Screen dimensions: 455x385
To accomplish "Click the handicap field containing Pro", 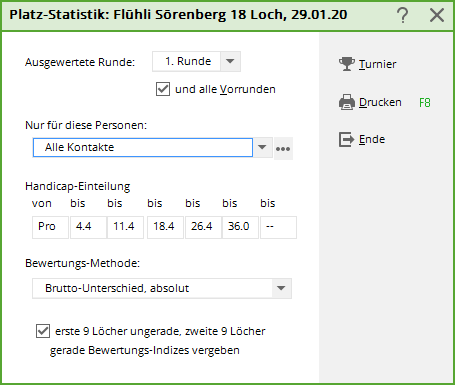I will [50, 227].
